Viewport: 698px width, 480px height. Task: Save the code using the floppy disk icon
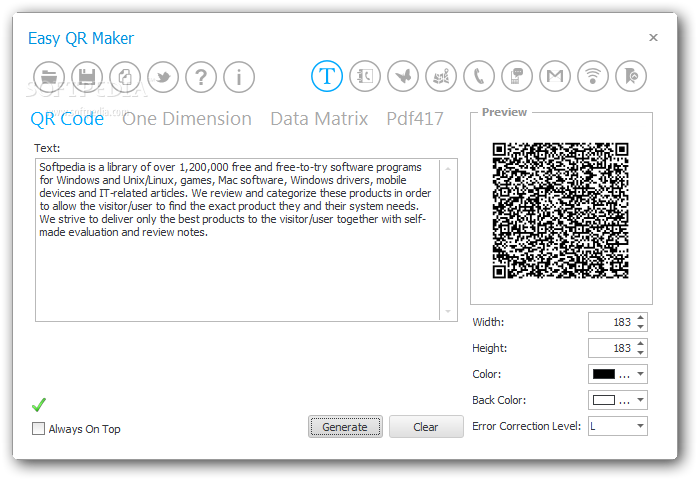click(x=87, y=77)
